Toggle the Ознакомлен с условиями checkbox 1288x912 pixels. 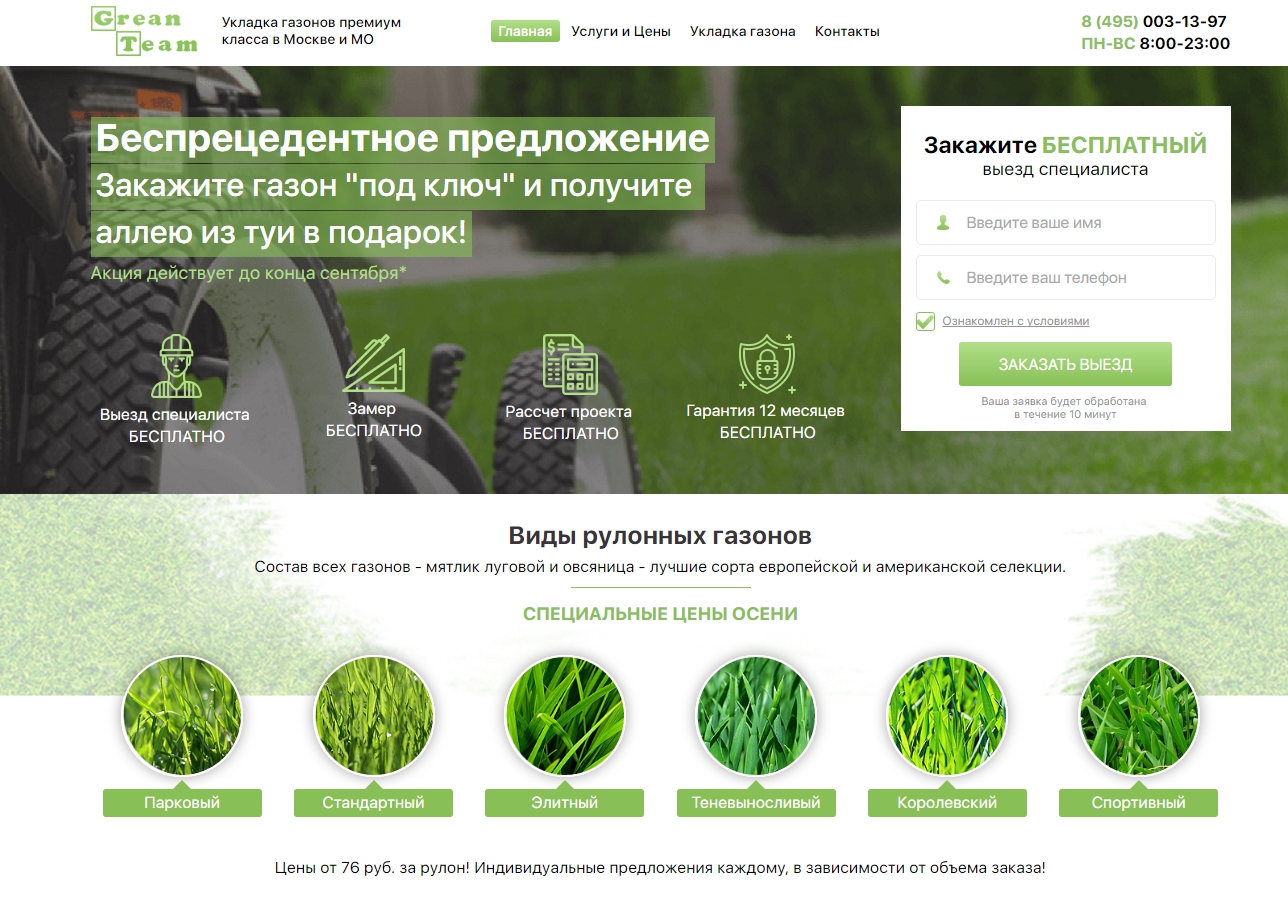pyautogui.click(x=925, y=321)
